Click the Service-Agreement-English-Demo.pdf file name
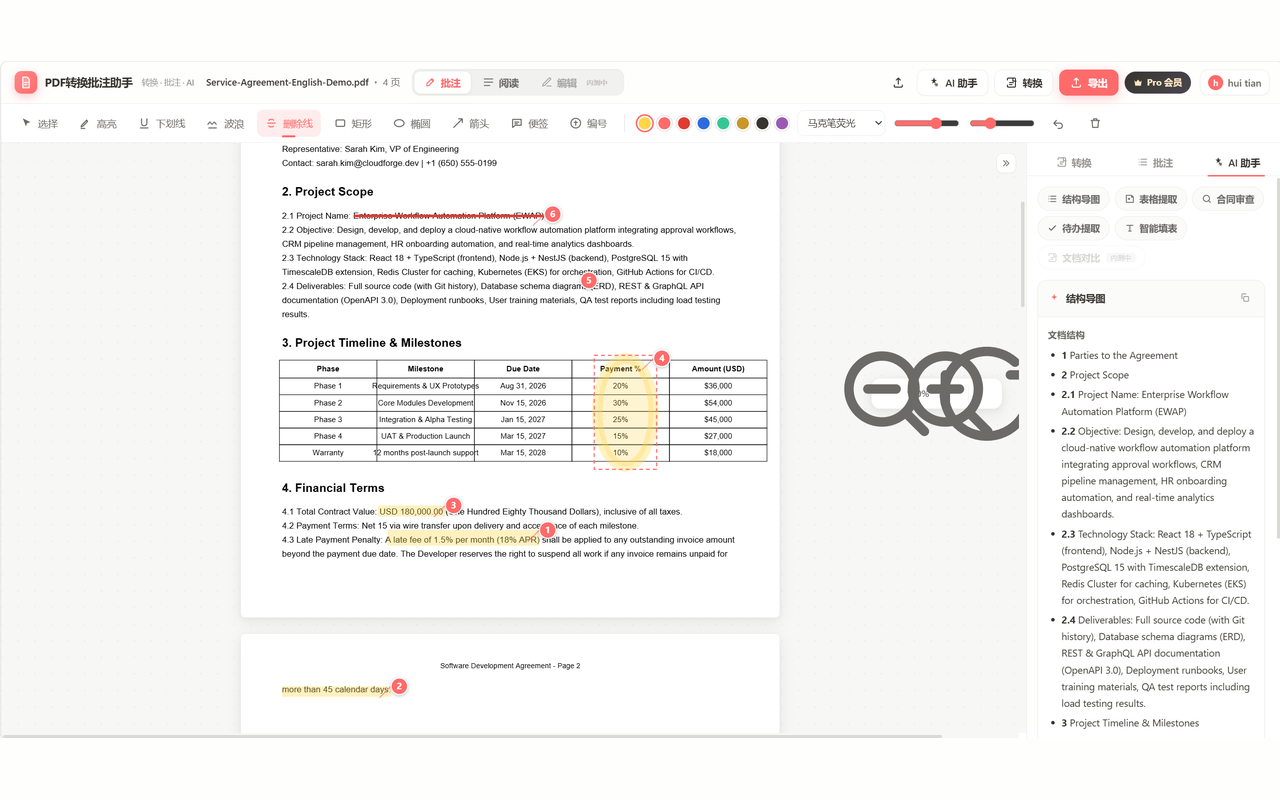1280x800 pixels. click(287, 83)
